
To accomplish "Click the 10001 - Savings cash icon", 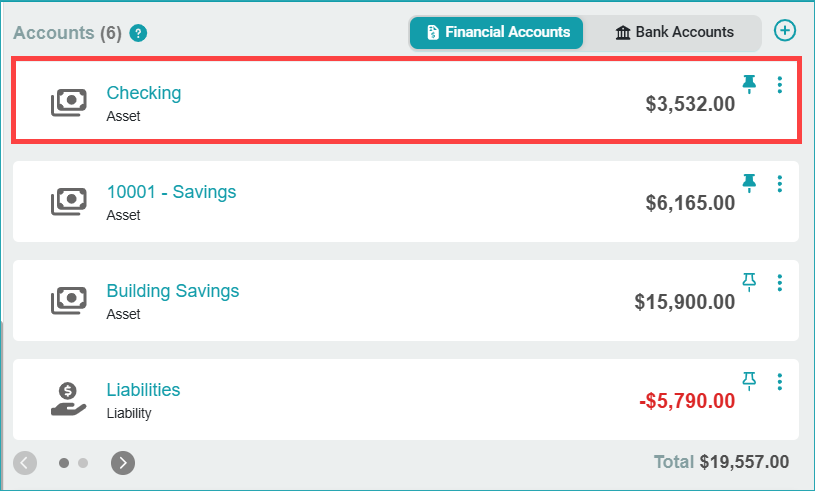I will [69, 202].
